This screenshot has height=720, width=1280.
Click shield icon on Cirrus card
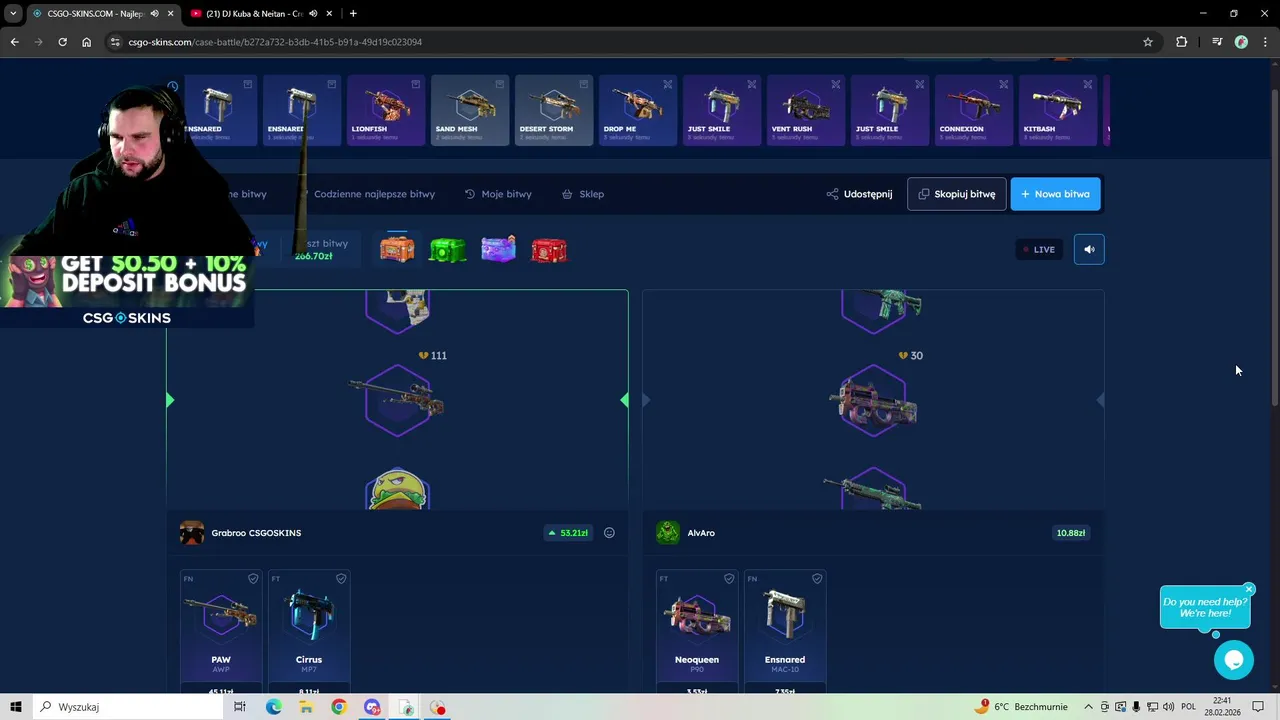[341, 579]
